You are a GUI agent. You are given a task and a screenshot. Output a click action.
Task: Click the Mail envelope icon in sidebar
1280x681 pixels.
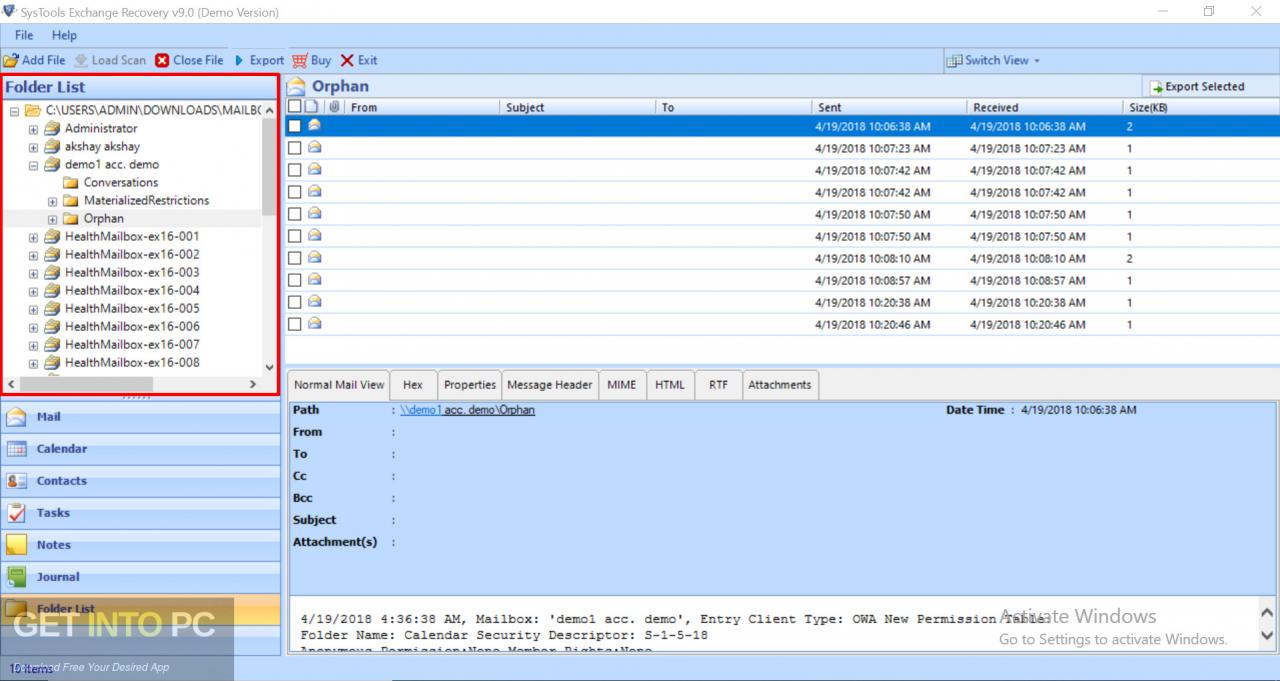click(x=17, y=417)
